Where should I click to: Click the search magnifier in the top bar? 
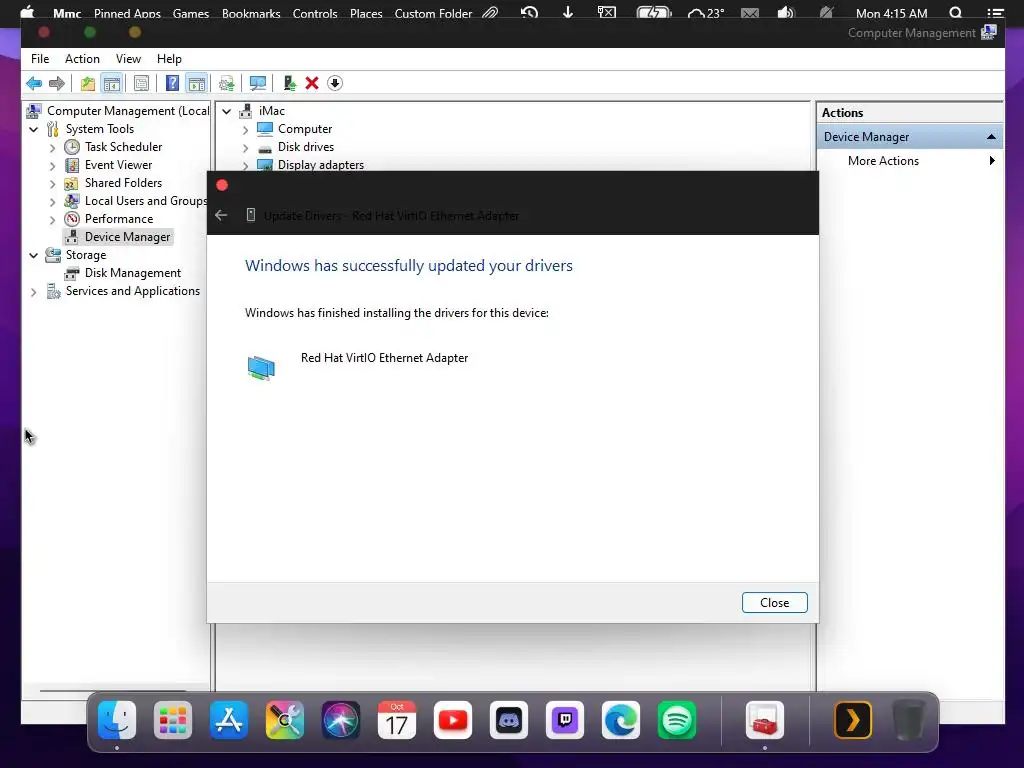pyautogui.click(x=955, y=13)
